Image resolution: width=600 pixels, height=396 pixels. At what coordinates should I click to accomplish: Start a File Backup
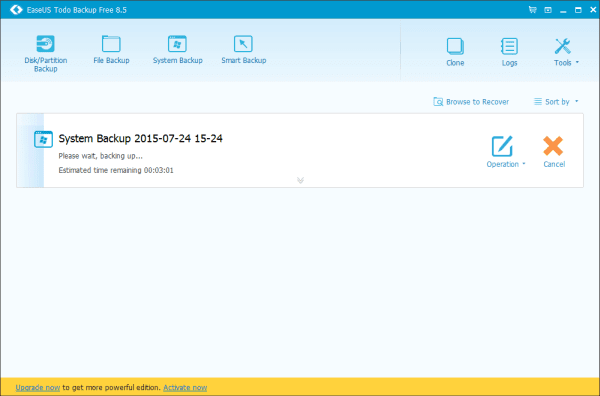tap(111, 49)
